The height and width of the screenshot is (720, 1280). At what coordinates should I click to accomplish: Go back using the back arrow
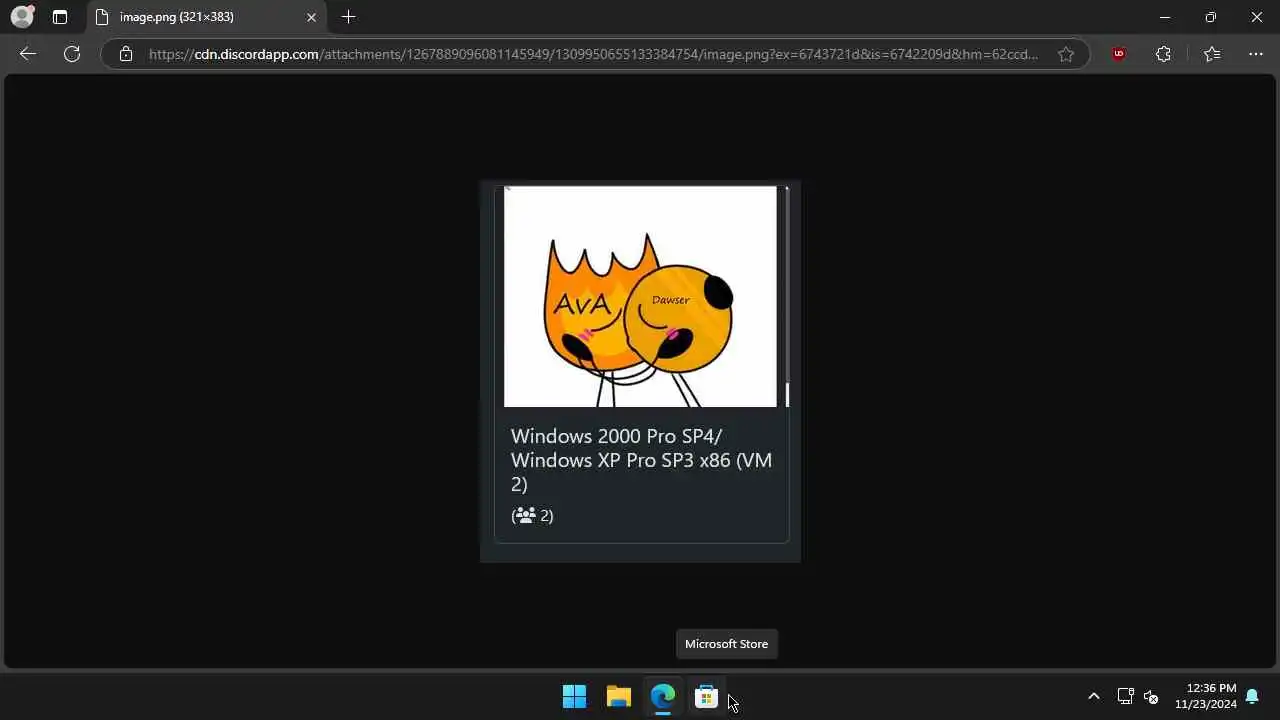(x=28, y=54)
